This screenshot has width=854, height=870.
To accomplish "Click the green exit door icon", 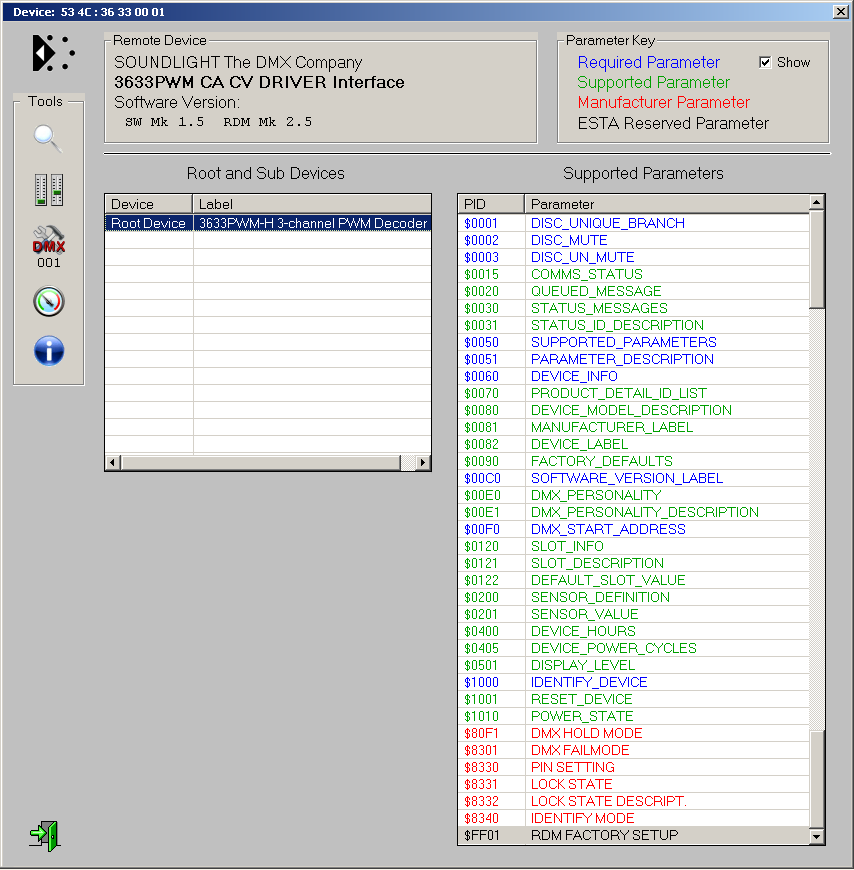I will pyautogui.click(x=44, y=835).
